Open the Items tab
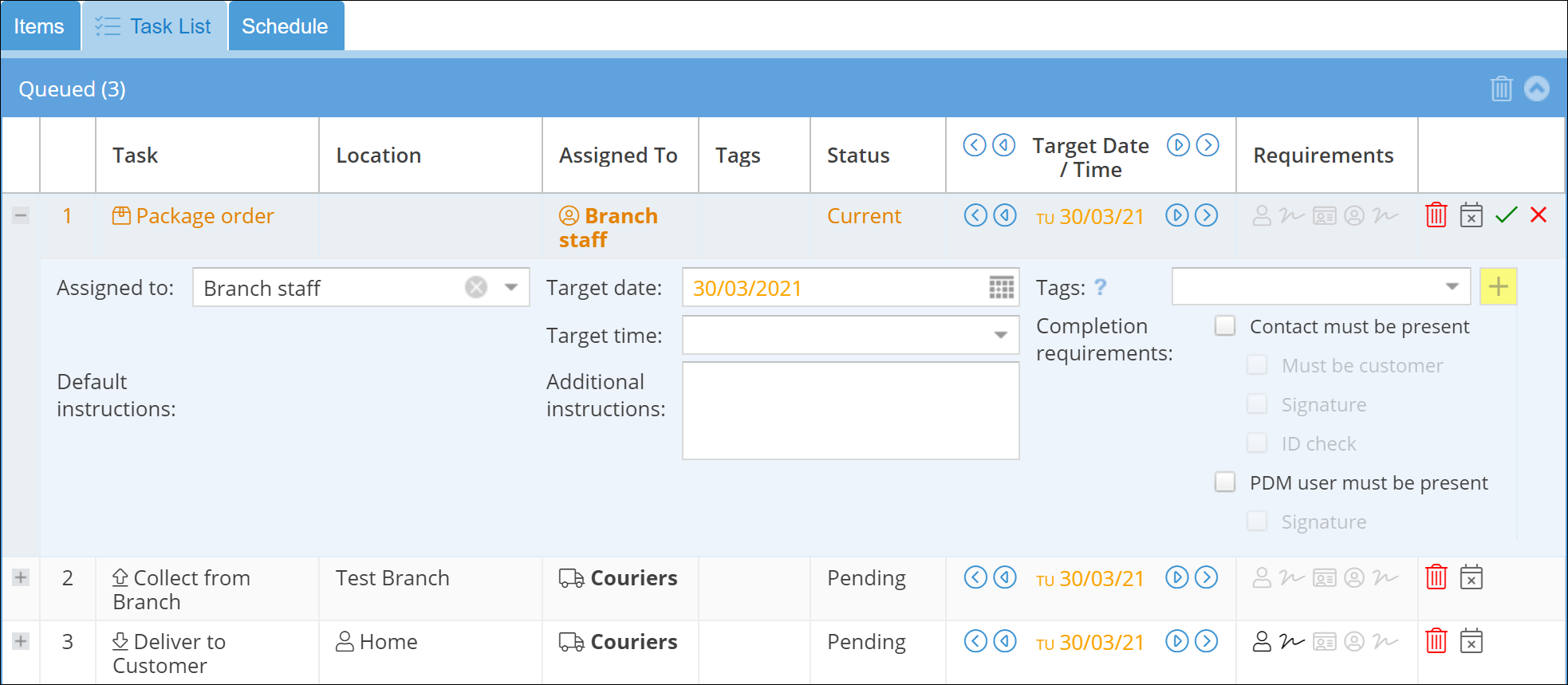The image size is (1568, 685). point(39,26)
